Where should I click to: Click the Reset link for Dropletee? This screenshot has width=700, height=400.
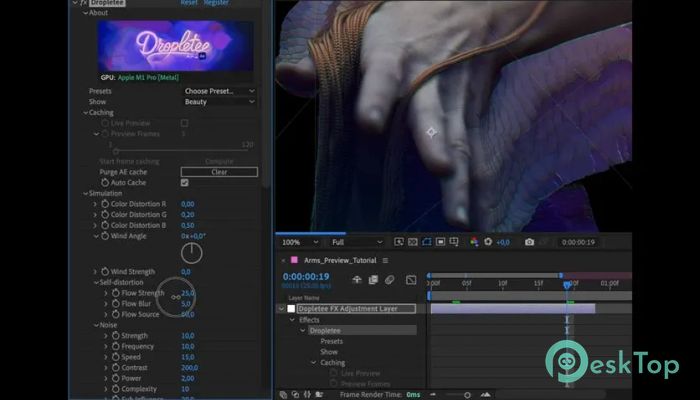pos(189,2)
